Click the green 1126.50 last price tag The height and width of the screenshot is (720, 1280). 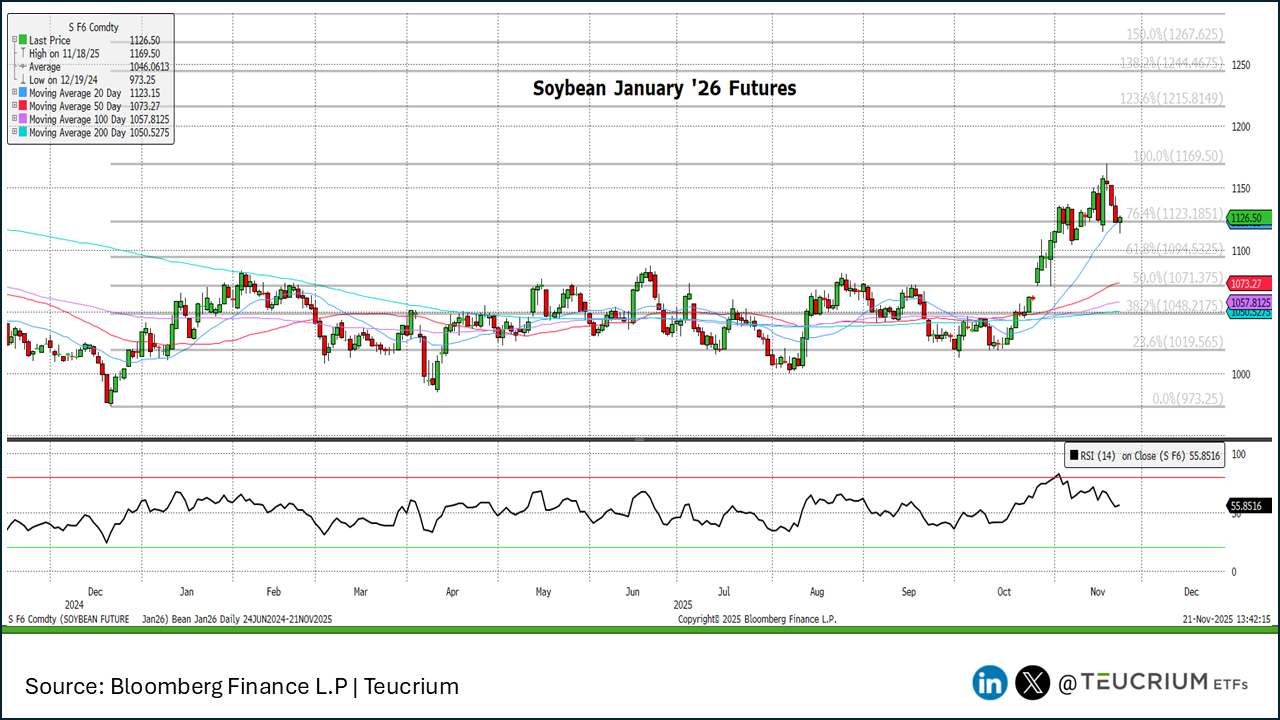coord(1250,218)
